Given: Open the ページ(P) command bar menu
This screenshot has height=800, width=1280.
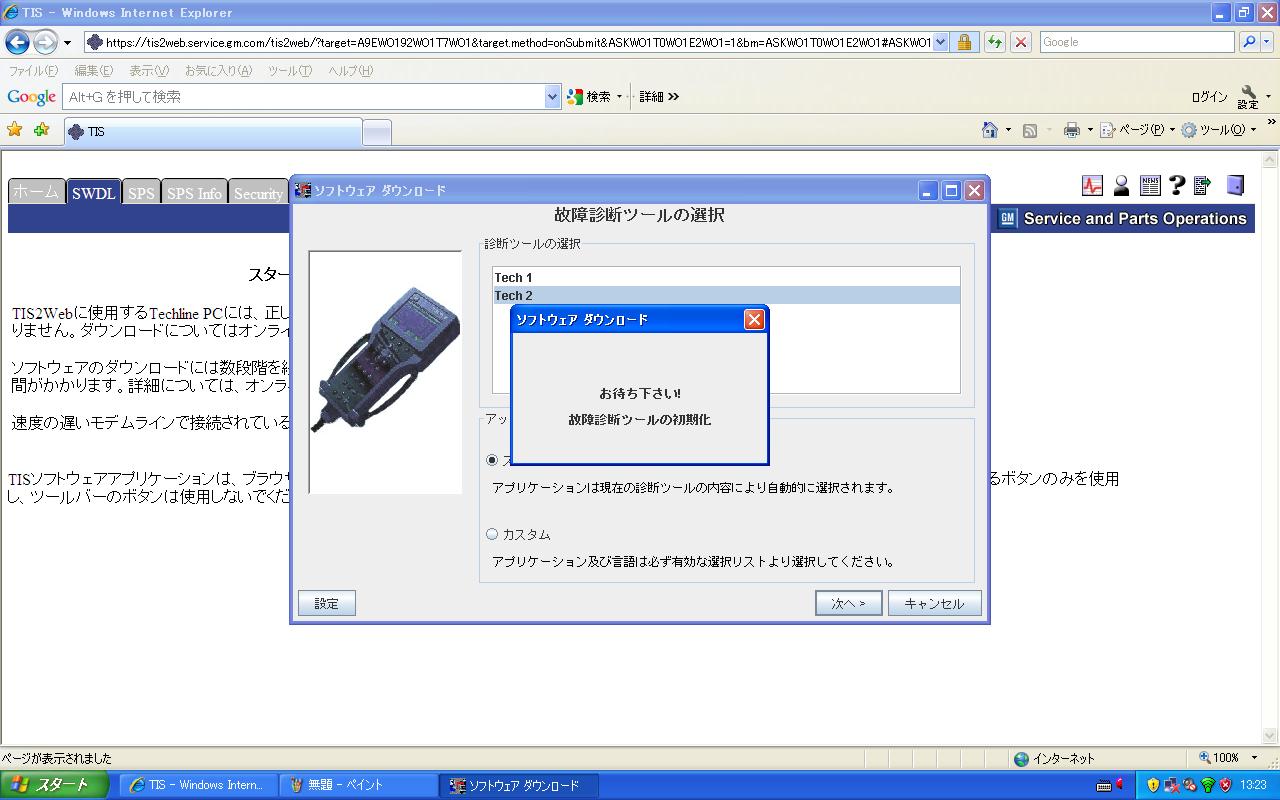Looking at the screenshot, I should pos(1137,130).
